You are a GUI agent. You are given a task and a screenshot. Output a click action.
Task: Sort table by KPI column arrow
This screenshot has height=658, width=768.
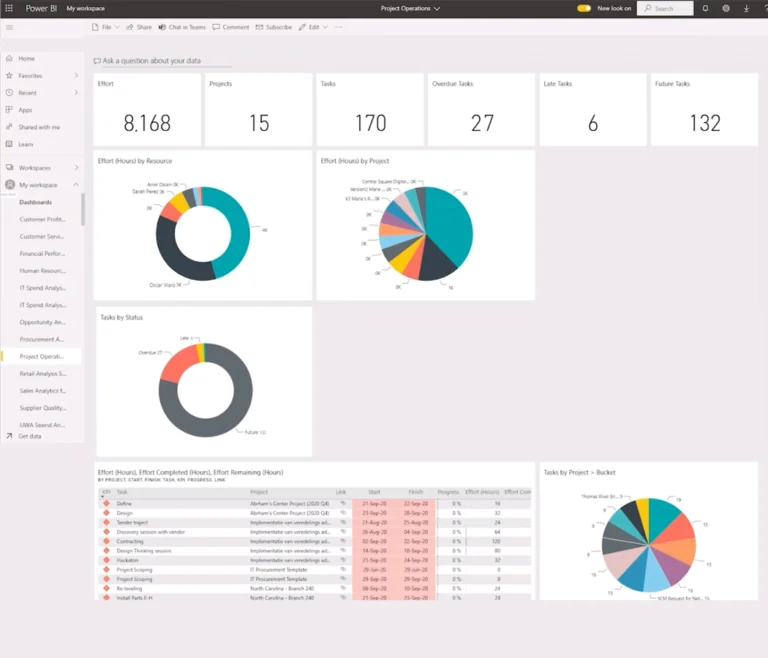click(103, 497)
